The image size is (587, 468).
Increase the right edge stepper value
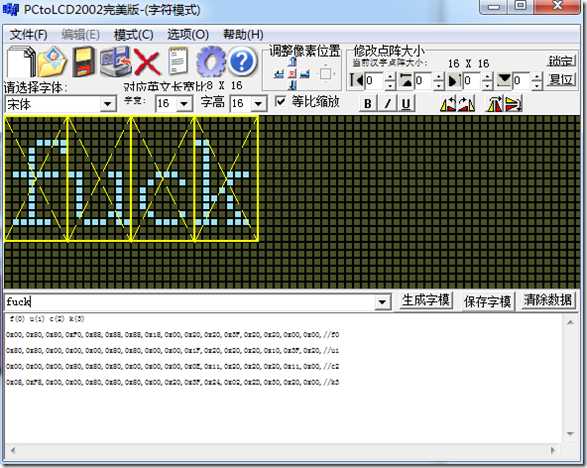(487, 76)
